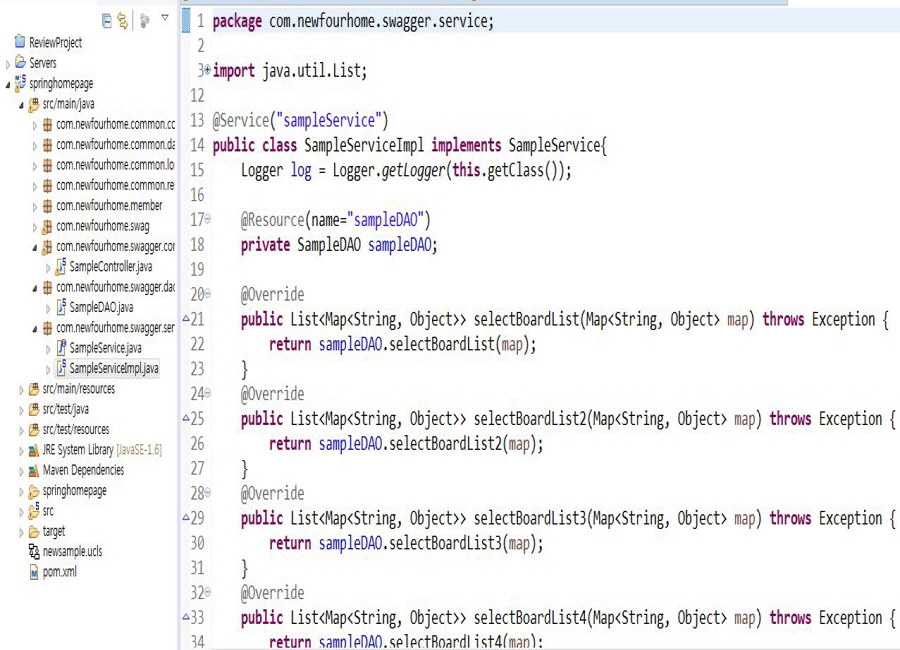900x650 pixels.
Task: Click line number 19 in the editor ruler
Action: click(197, 269)
